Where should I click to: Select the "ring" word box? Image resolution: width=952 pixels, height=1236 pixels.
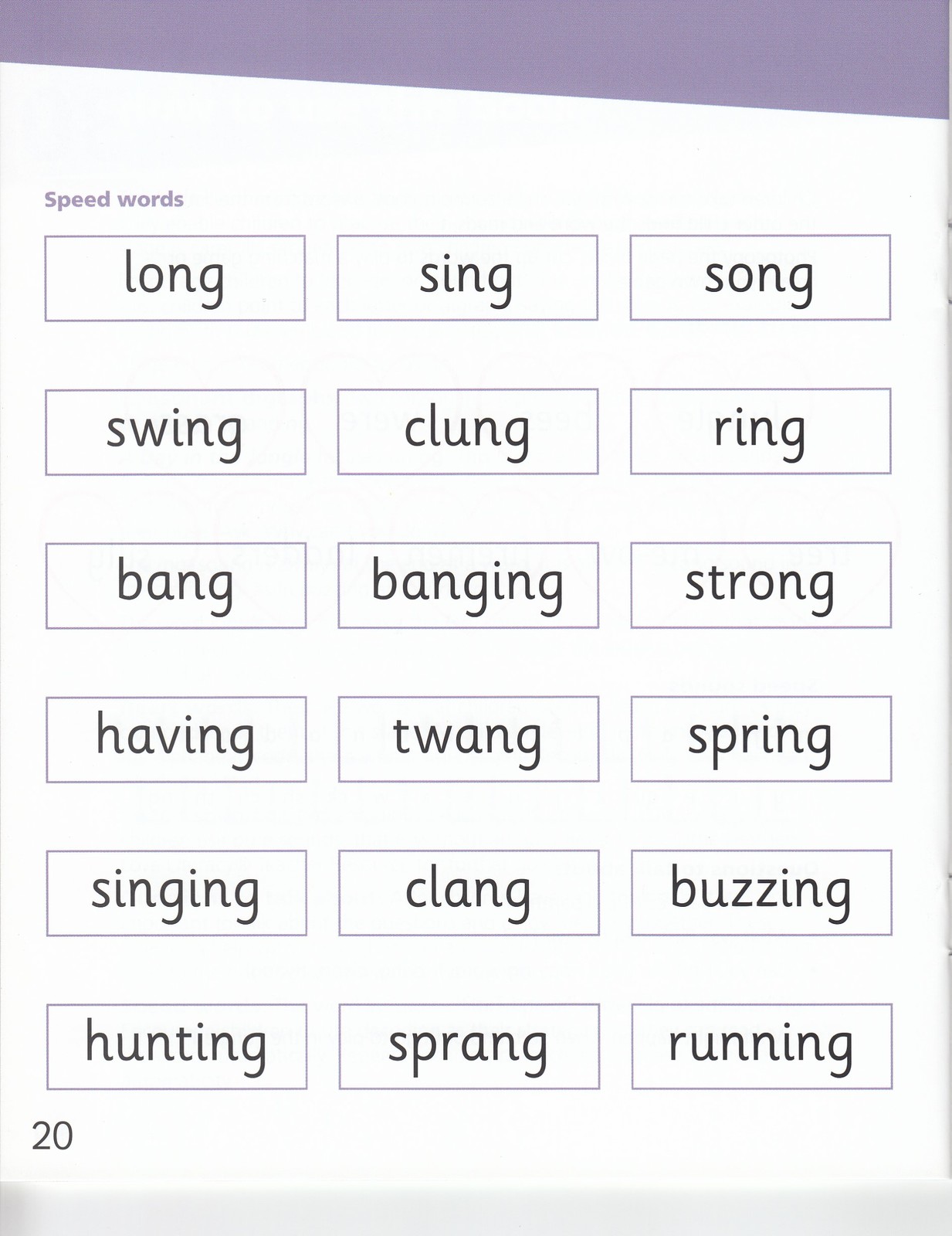pyautogui.click(x=761, y=432)
